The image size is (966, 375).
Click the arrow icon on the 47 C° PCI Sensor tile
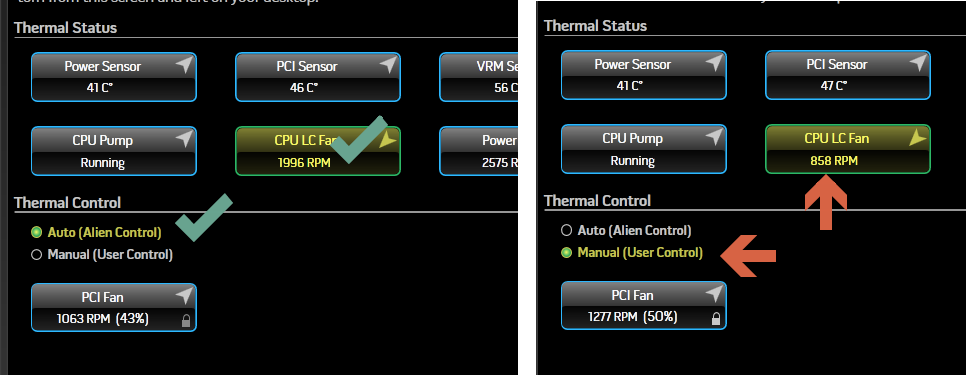pos(917,63)
